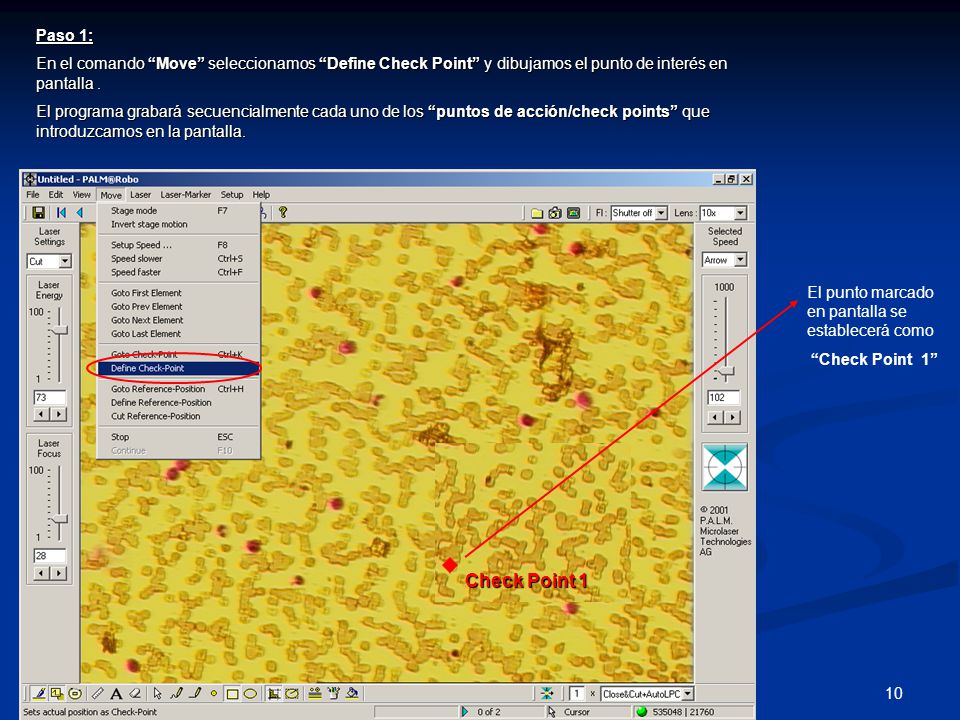Click the green monitor toolbar icon

pos(573,213)
